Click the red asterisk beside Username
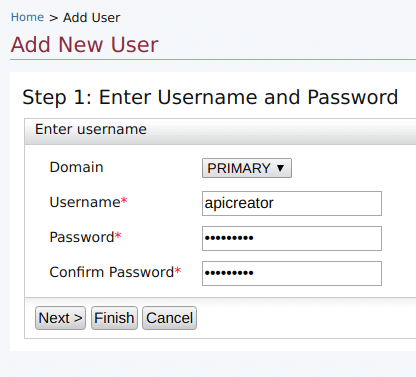 [x=124, y=200]
